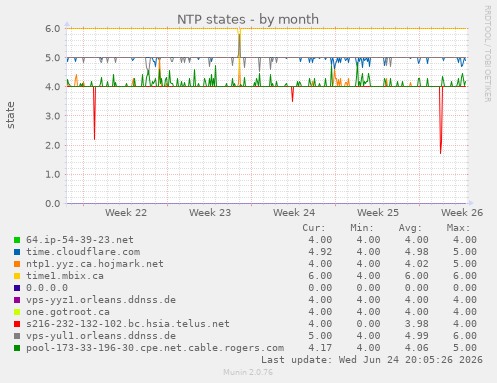Click the 4.06 Avg value for rogers.com row
This screenshot has width=497, height=383.
417,348
